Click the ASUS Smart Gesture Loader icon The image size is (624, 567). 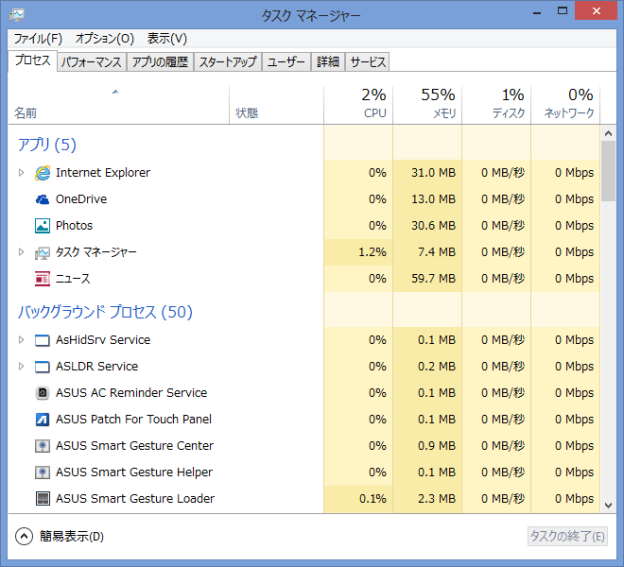[43, 499]
